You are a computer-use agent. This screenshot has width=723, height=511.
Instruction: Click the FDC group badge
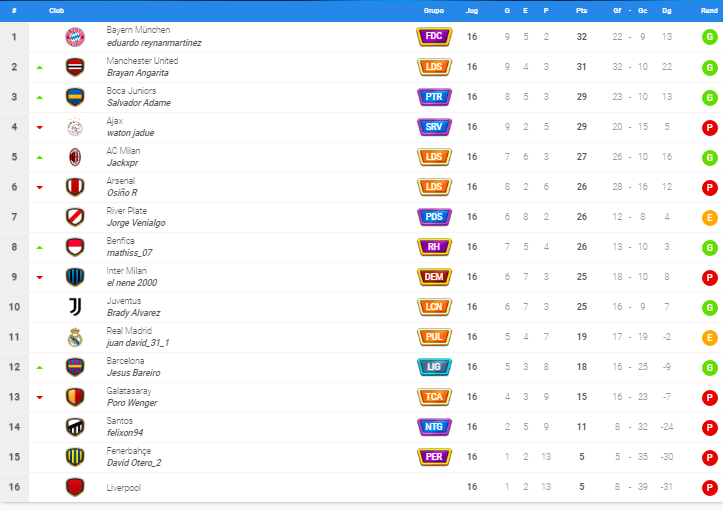[x=434, y=36]
